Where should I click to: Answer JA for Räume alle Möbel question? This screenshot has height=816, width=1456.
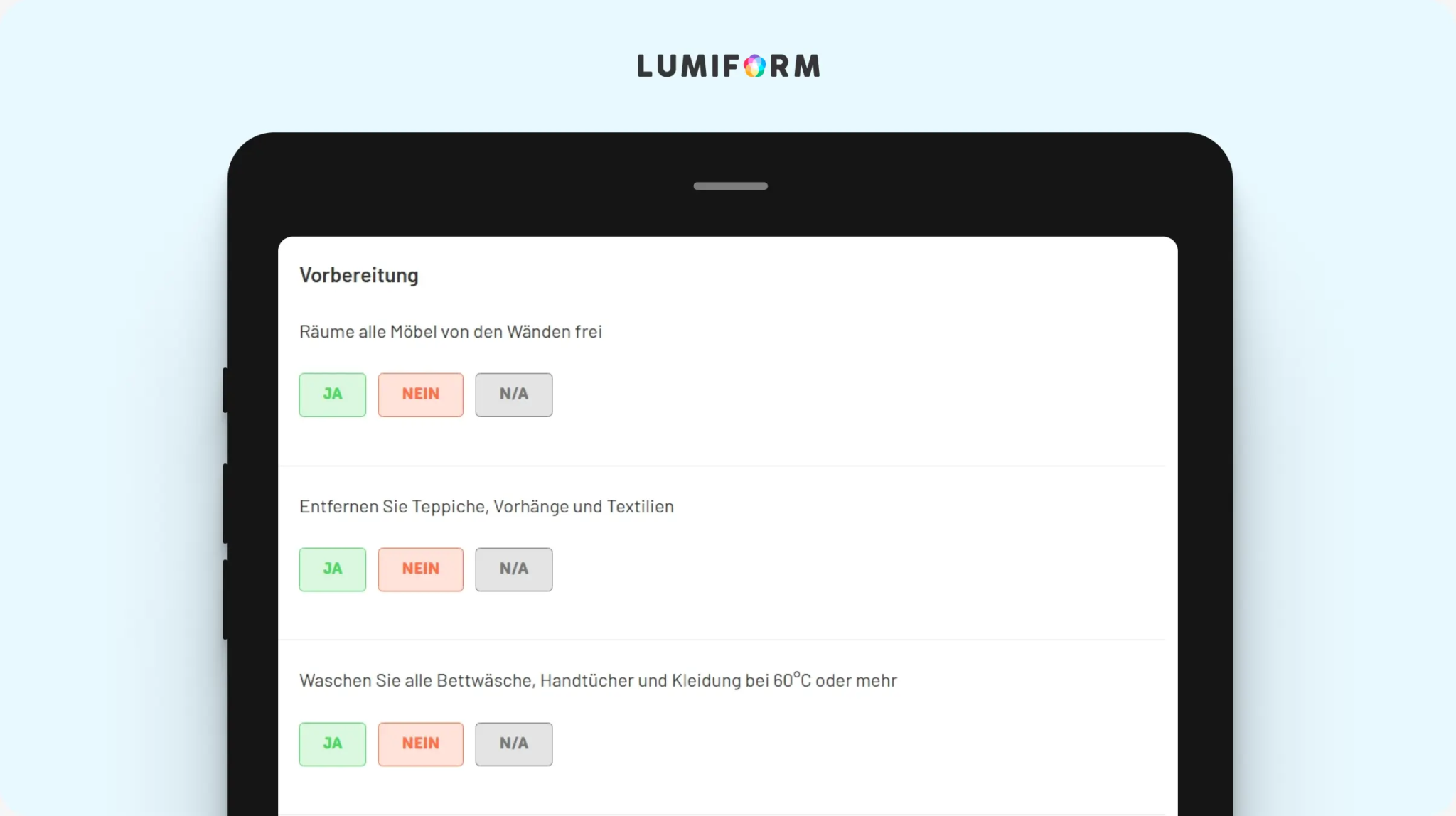pos(332,394)
